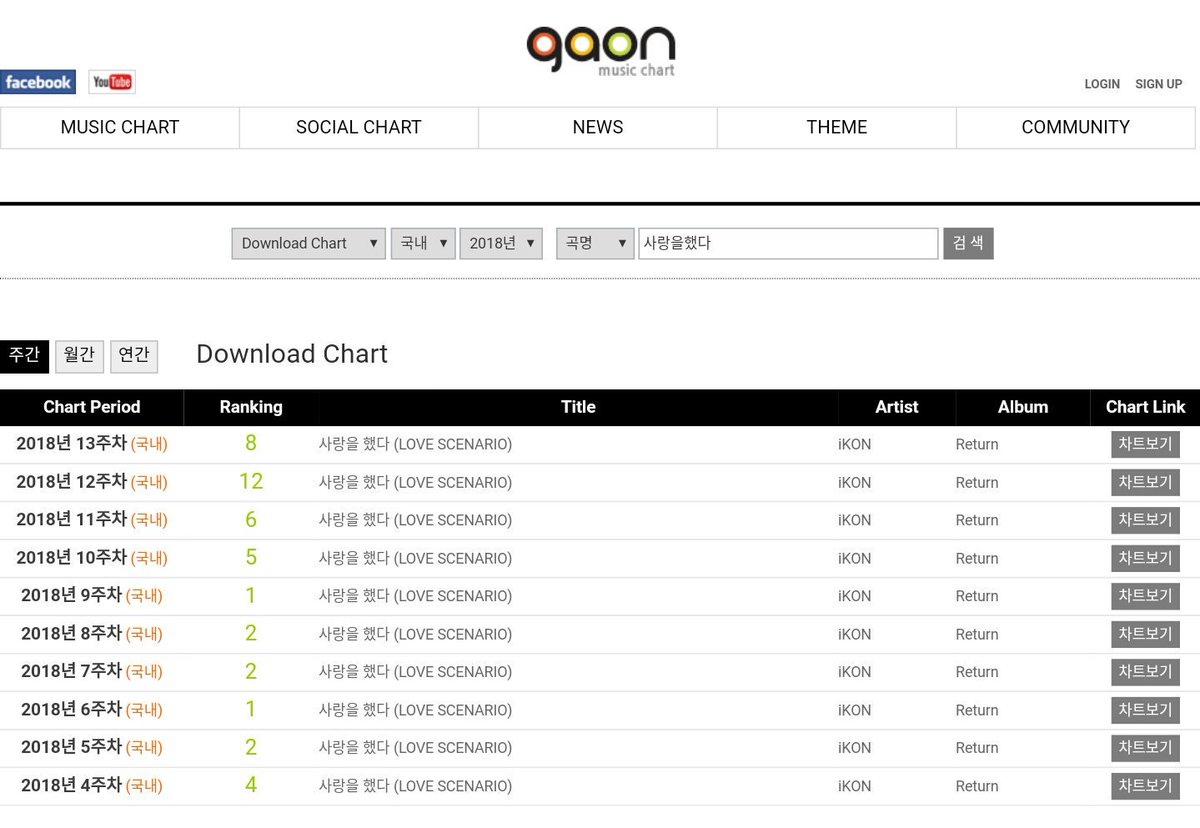The height and width of the screenshot is (828, 1200).
Task: Click the Ranking column header
Action: point(251,407)
